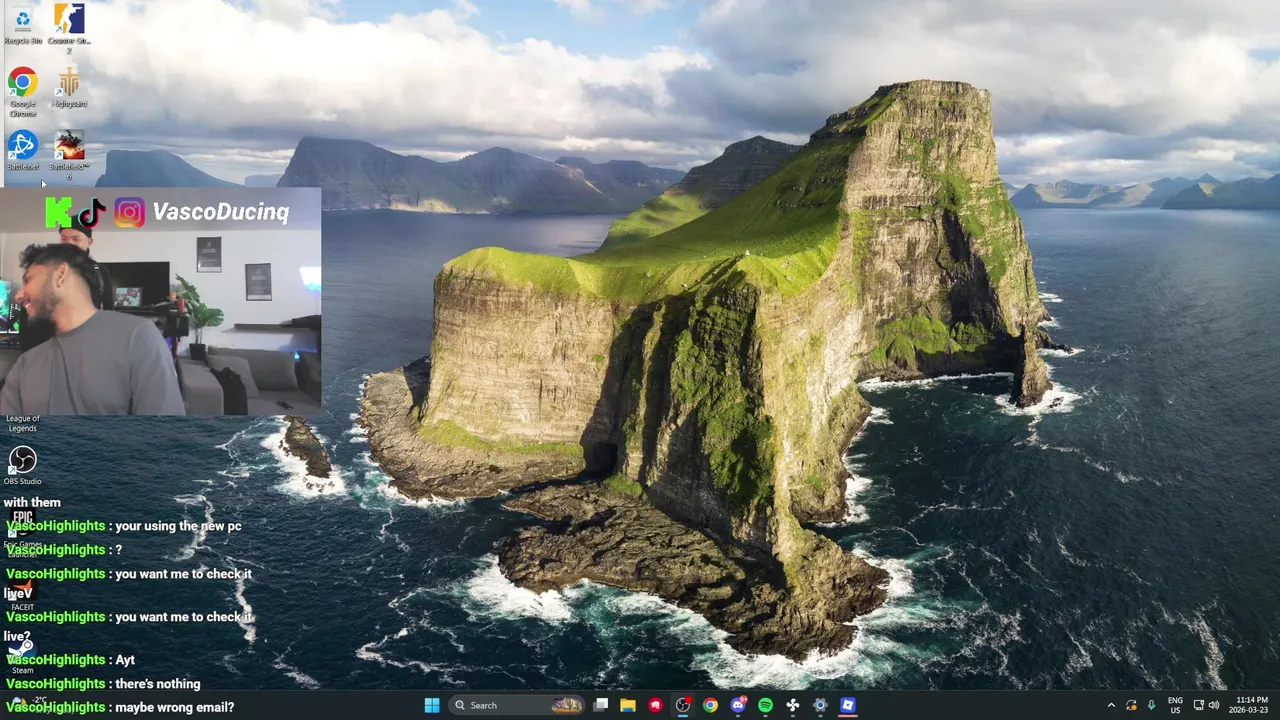Click the search highlights image in the Search box
Viewport: 1280px width, 720px height.
pos(567,705)
